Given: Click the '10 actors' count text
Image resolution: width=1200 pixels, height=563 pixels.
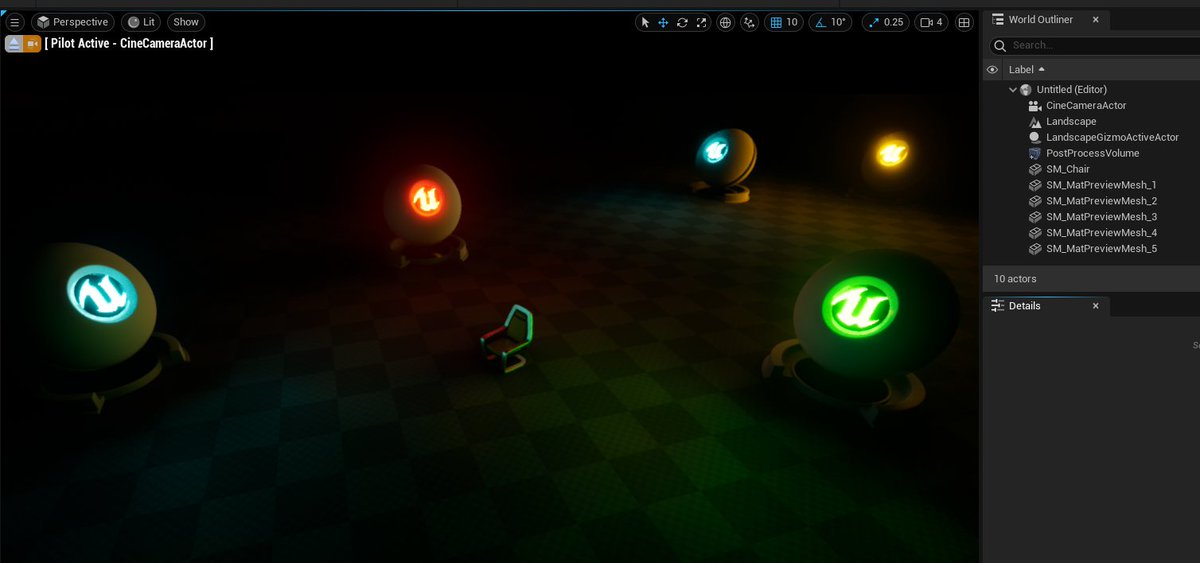Looking at the screenshot, I should (1015, 279).
